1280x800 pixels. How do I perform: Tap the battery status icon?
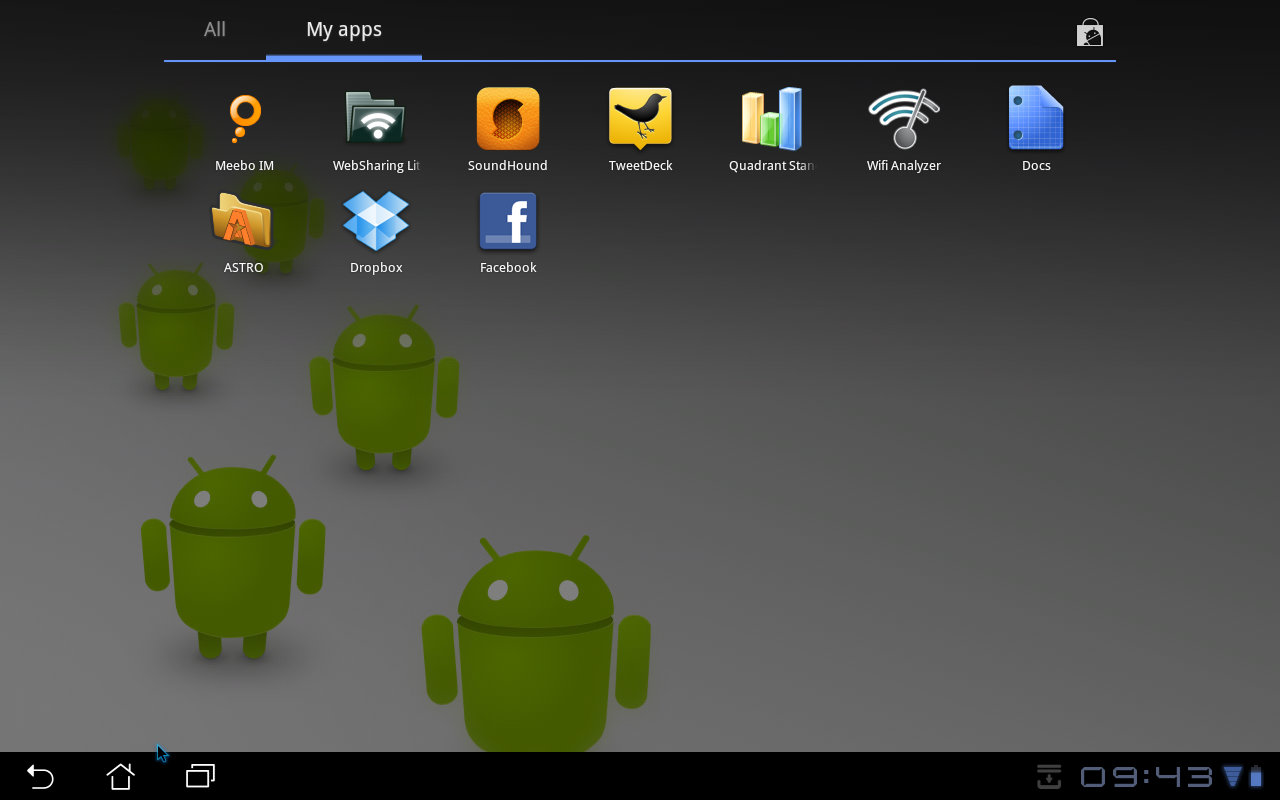click(1256, 776)
